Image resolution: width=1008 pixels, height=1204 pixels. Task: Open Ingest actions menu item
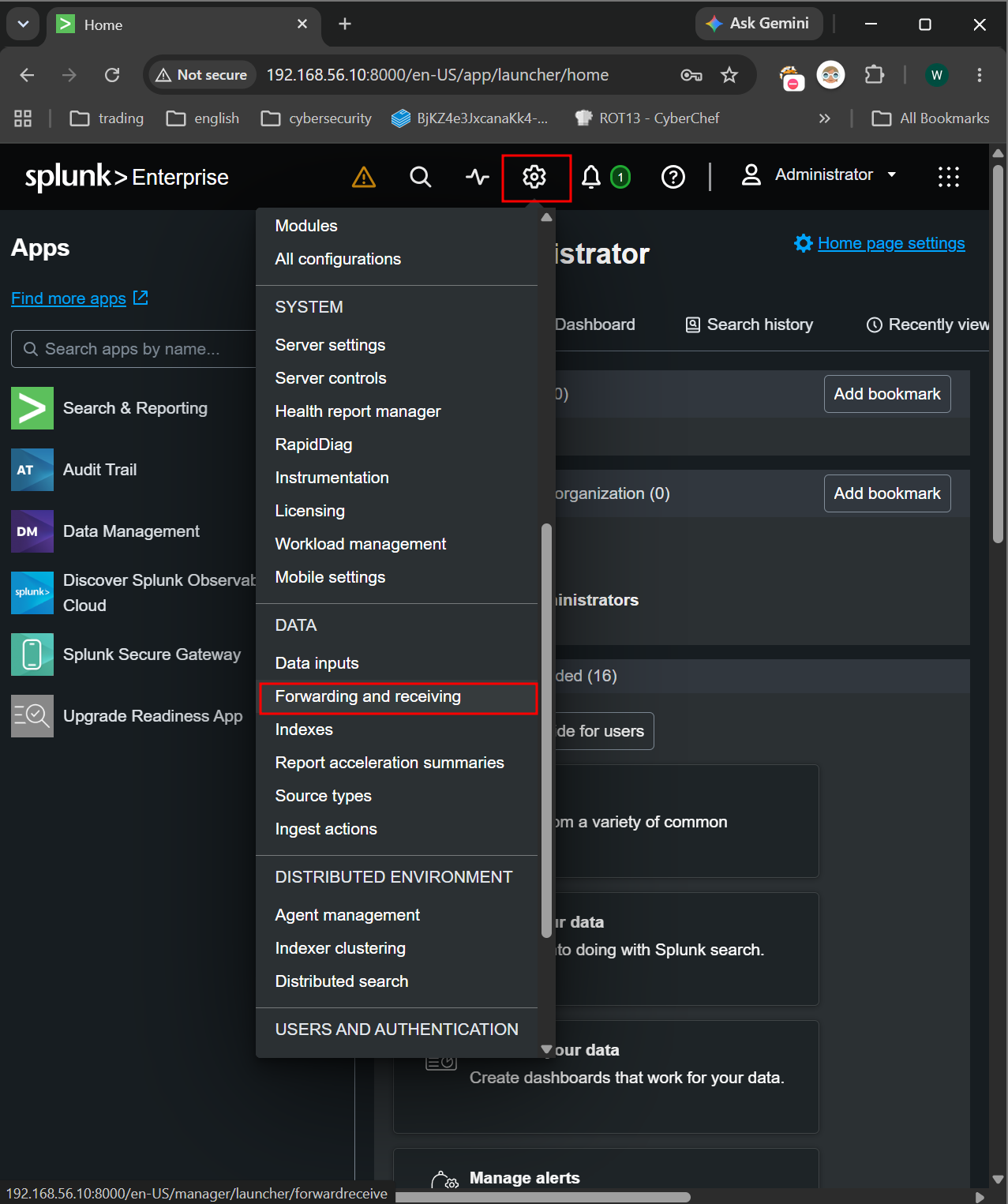[326, 829]
